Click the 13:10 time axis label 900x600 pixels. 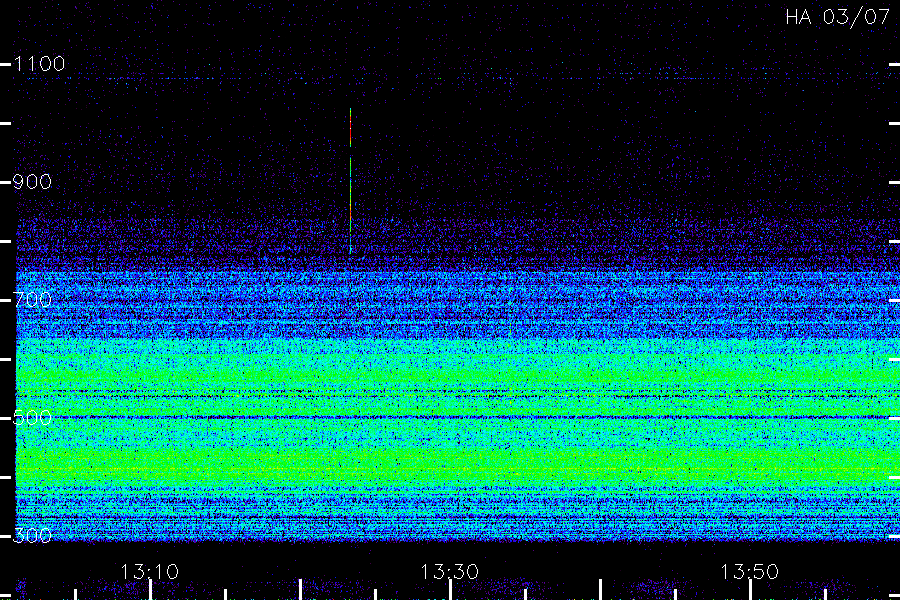[x=150, y=572]
